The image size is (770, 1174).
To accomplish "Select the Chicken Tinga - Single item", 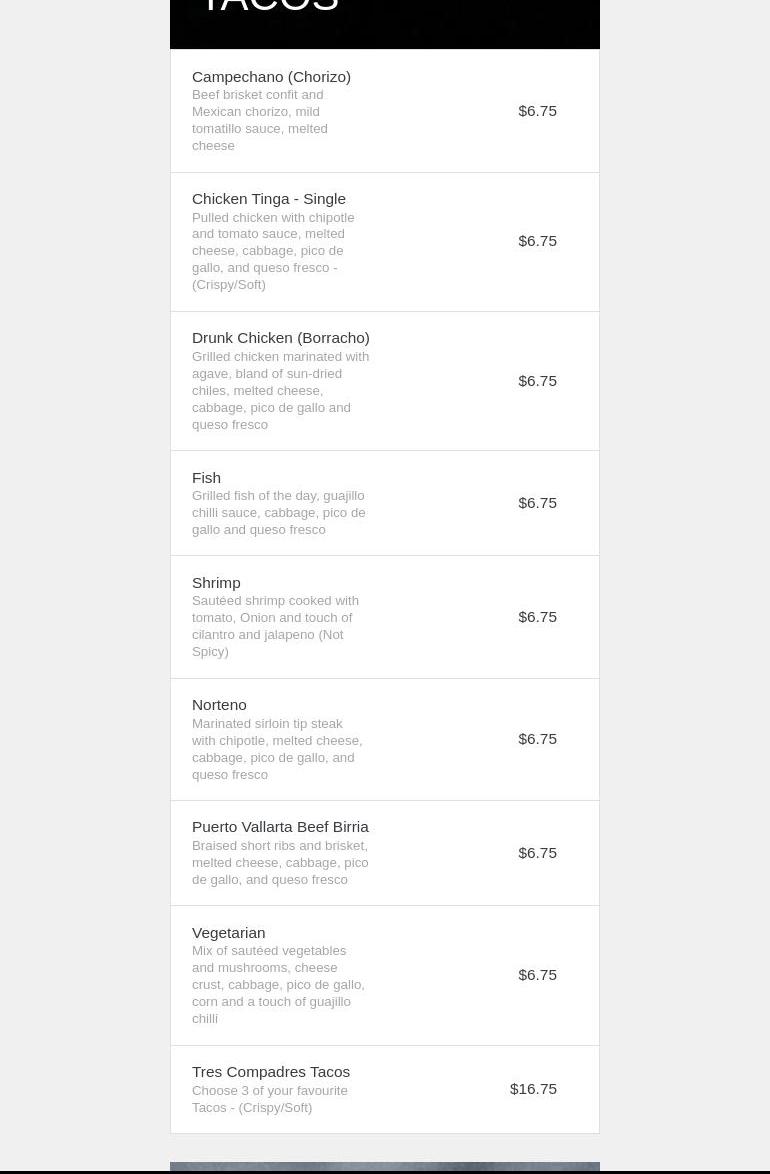I will click(x=268, y=199).
